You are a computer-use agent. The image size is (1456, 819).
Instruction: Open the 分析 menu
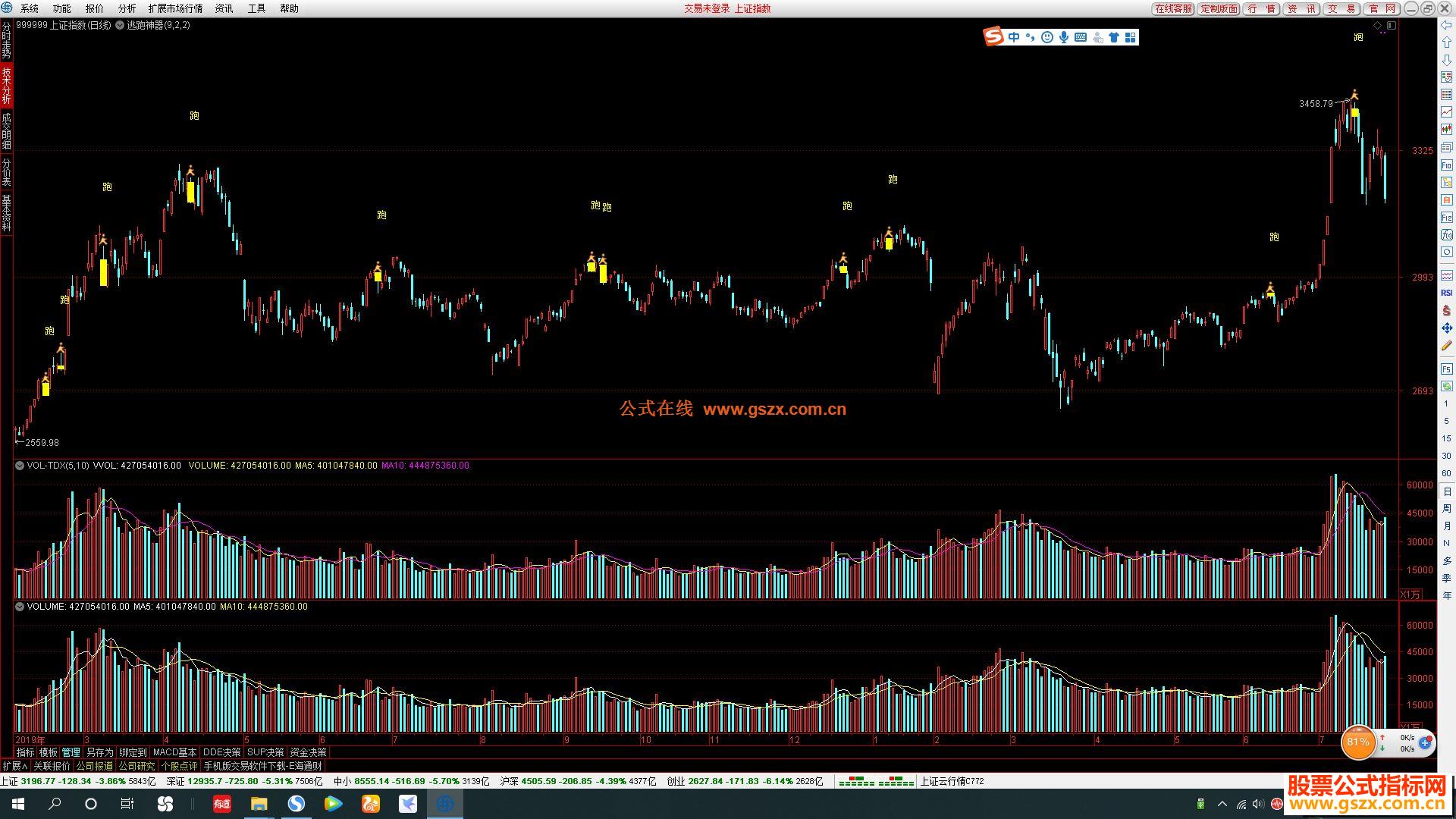pos(127,8)
